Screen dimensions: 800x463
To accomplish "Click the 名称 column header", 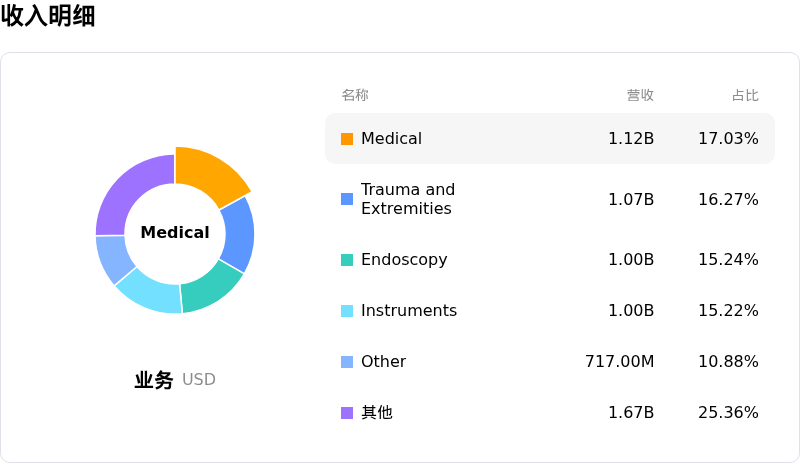I will (x=355, y=95).
